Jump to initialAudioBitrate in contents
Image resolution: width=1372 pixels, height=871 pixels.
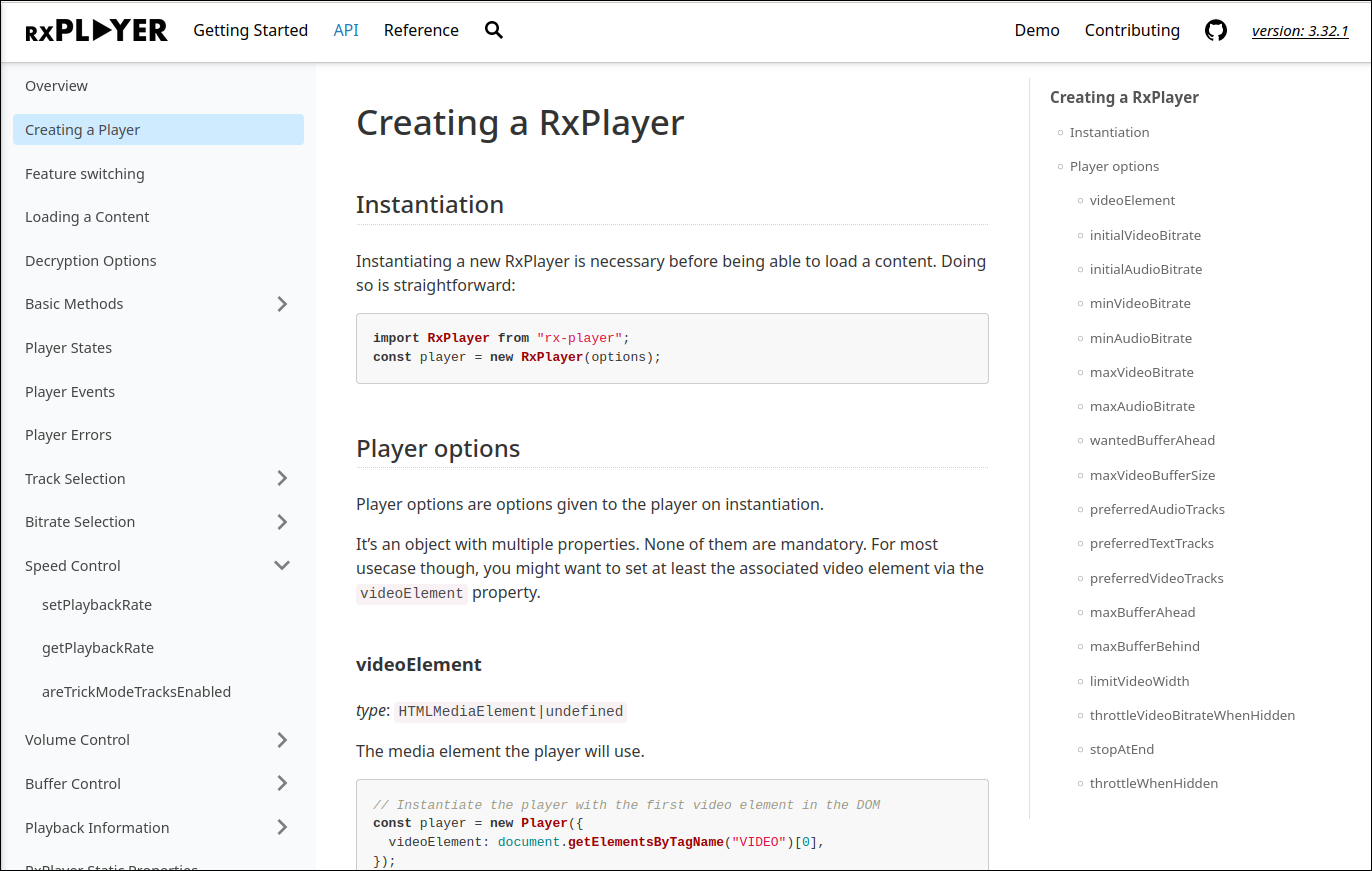1146,269
